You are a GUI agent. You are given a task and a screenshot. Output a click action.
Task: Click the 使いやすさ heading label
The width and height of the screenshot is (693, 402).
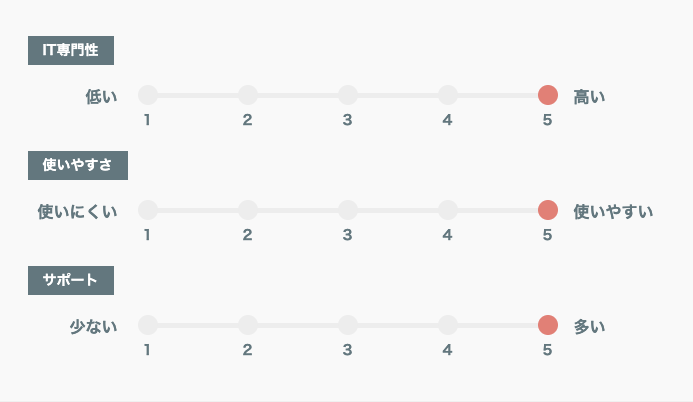(x=78, y=165)
